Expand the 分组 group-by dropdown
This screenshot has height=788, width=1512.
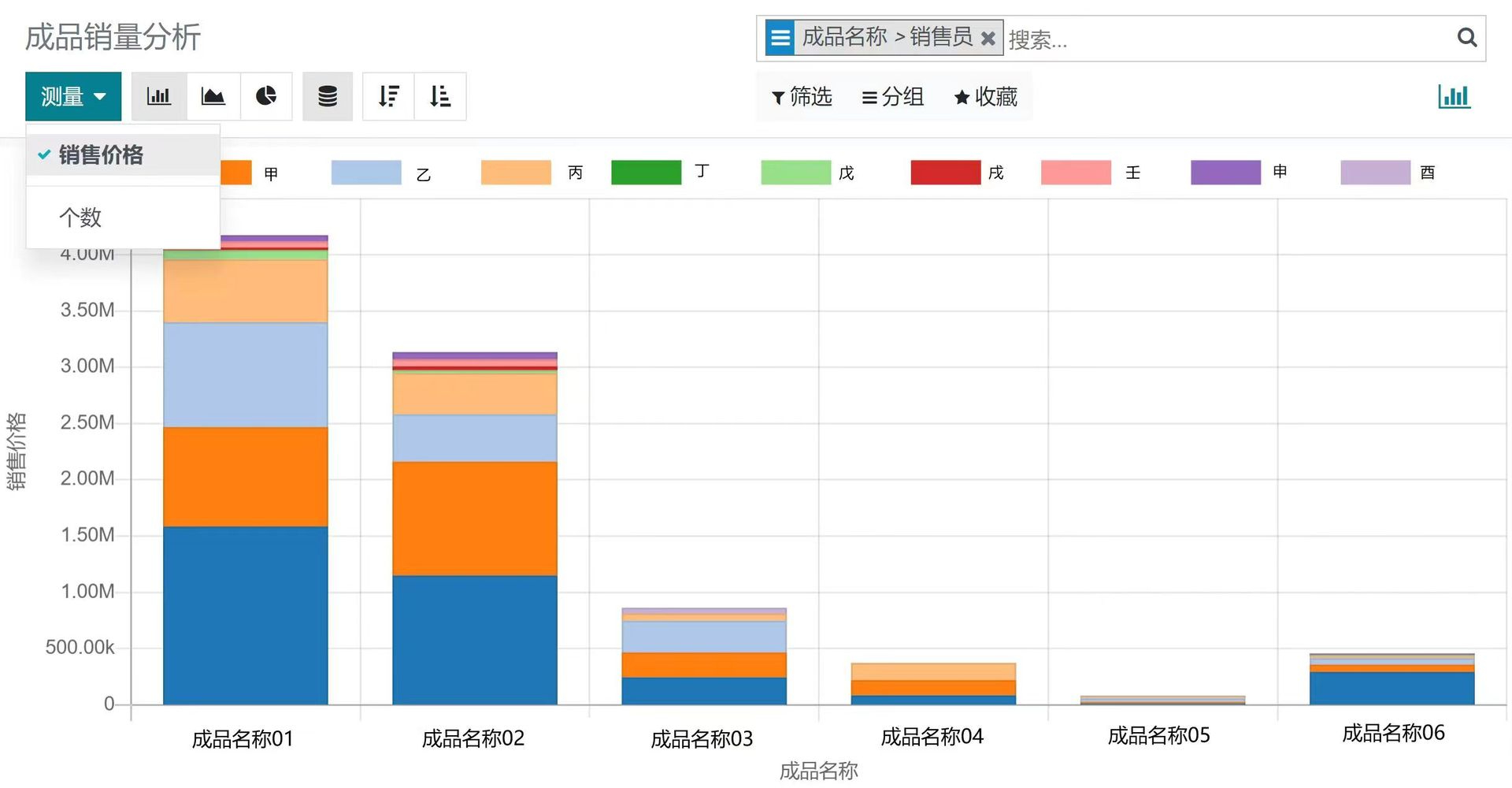(x=893, y=97)
